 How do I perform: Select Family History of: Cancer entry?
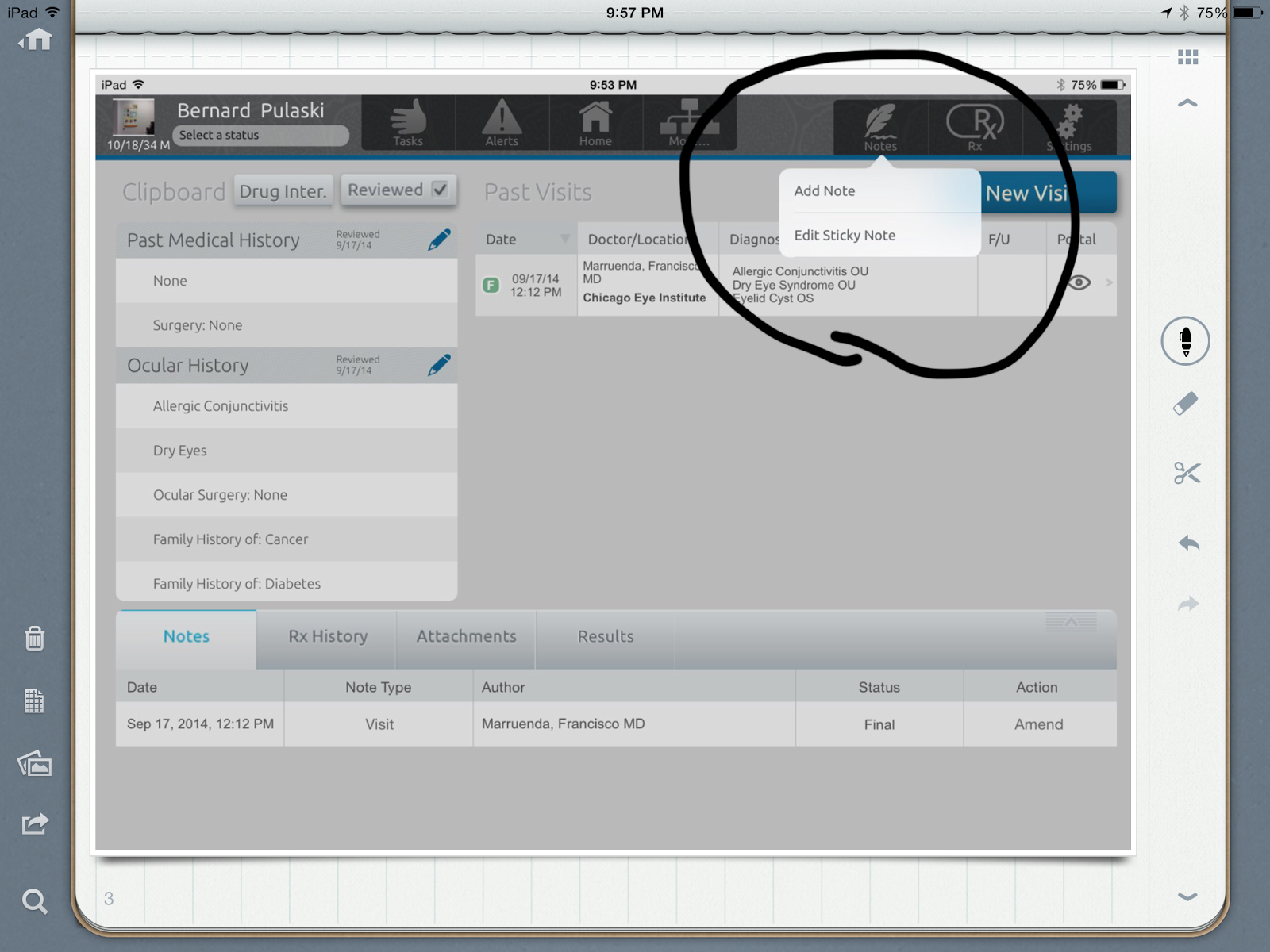click(x=287, y=539)
